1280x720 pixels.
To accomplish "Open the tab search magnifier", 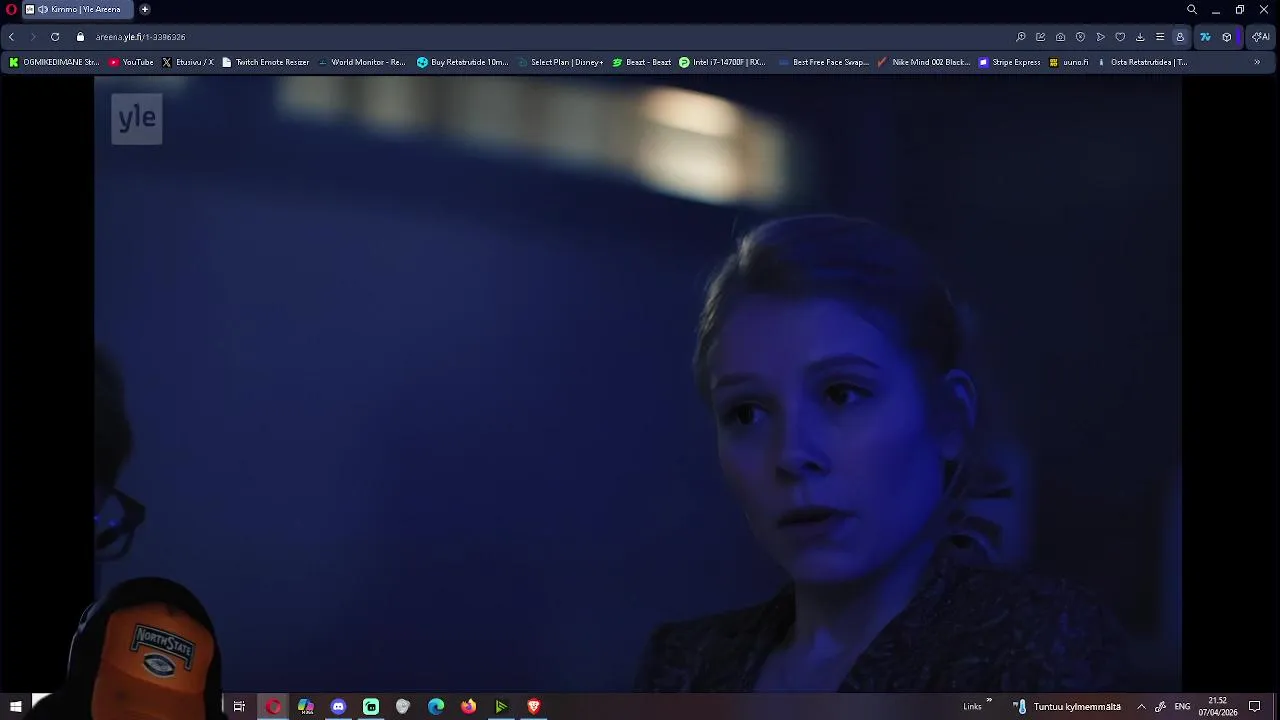I will pyautogui.click(x=1192, y=9).
